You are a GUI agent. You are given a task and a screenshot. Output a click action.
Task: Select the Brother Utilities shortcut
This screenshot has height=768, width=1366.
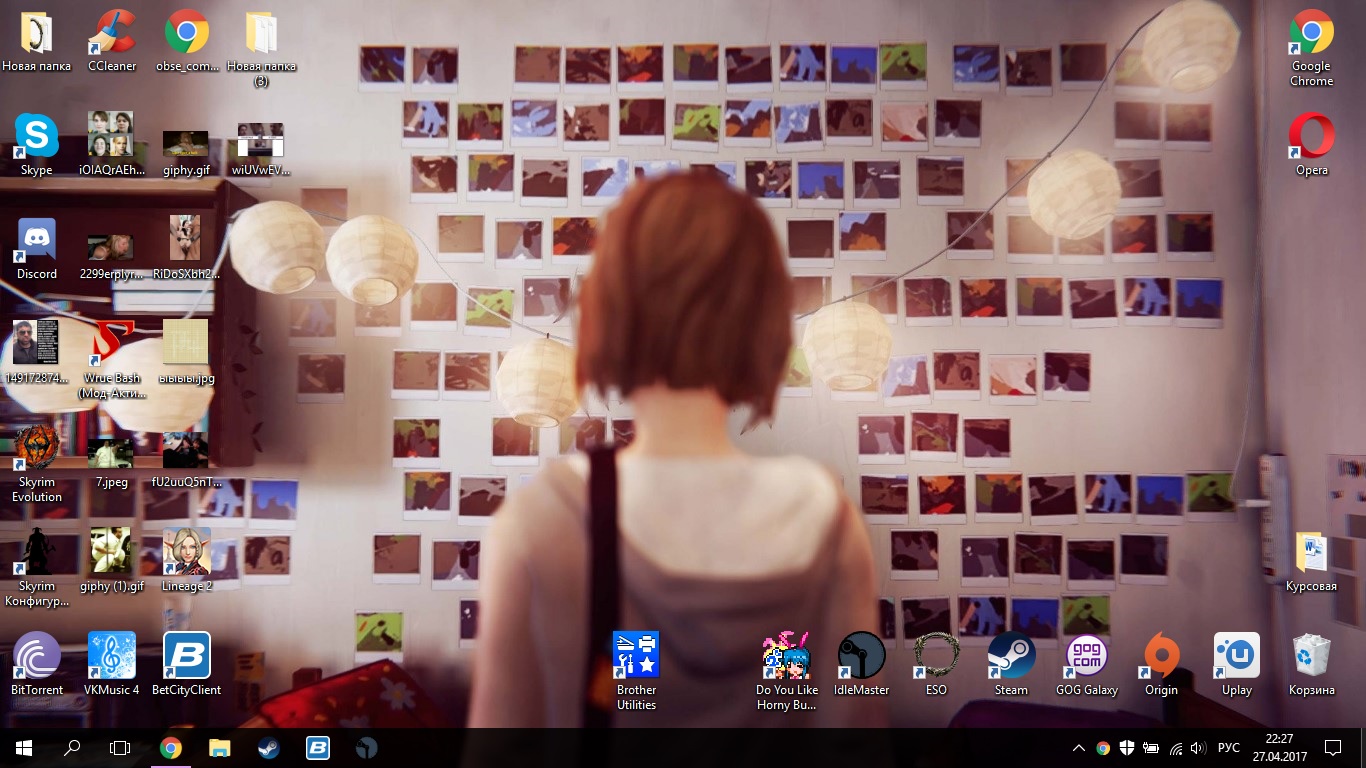point(636,671)
